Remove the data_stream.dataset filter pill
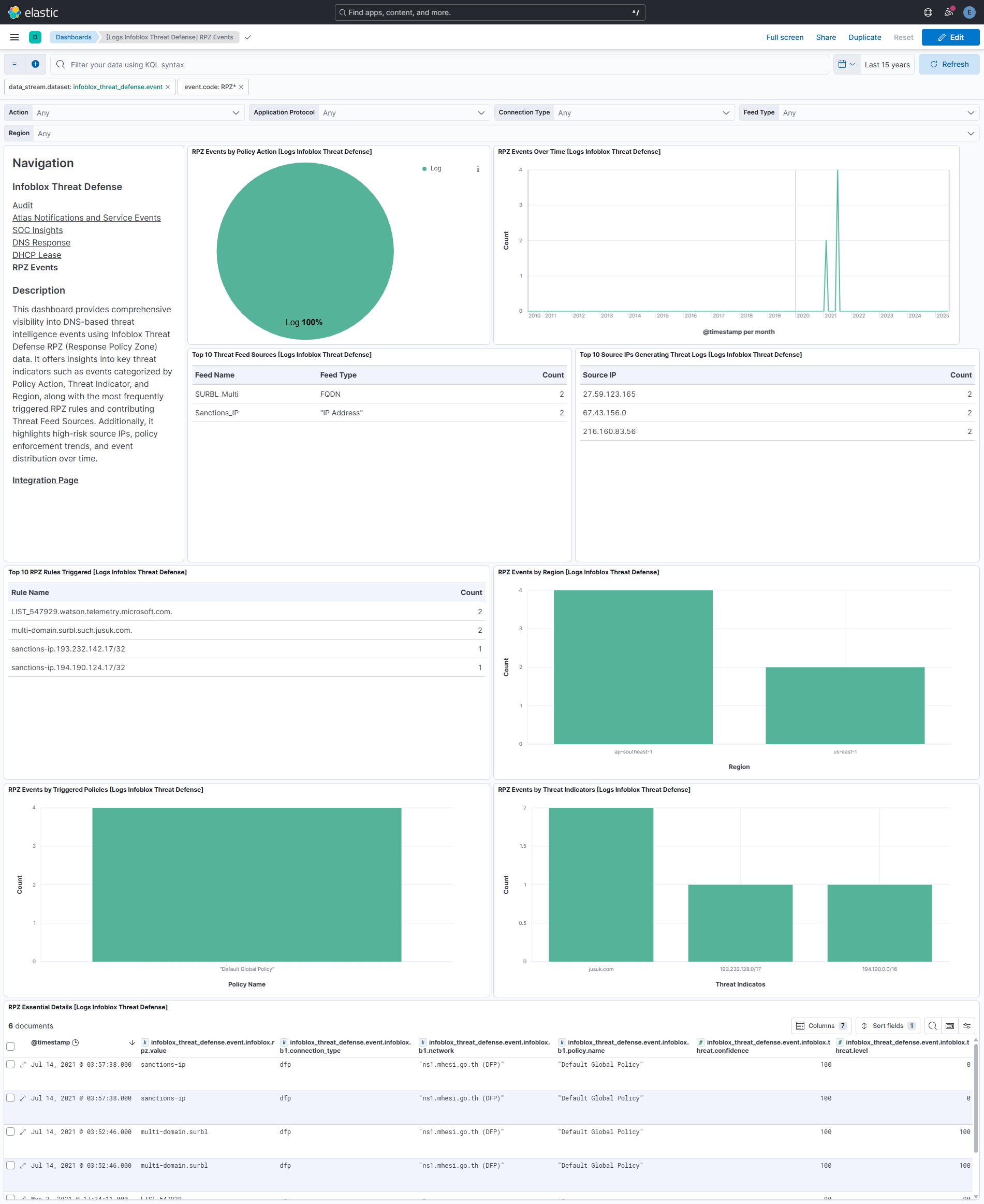The height and width of the screenshot is (1204, 984). point(168,87)
